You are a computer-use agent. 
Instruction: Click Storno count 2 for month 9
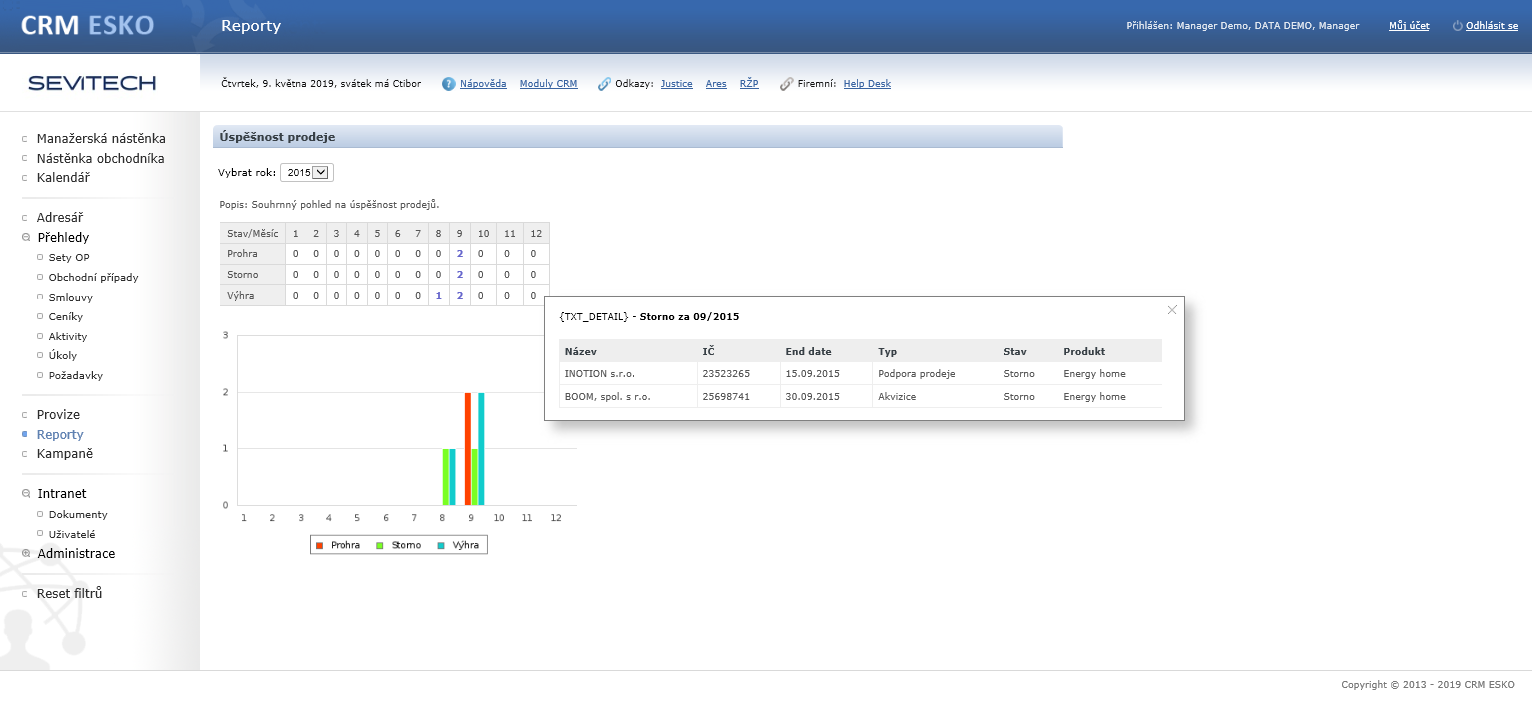click(x=460, y=275)
